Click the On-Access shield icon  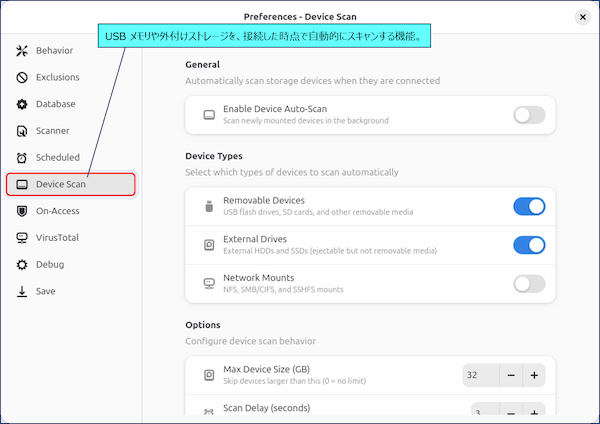point(22,211)
